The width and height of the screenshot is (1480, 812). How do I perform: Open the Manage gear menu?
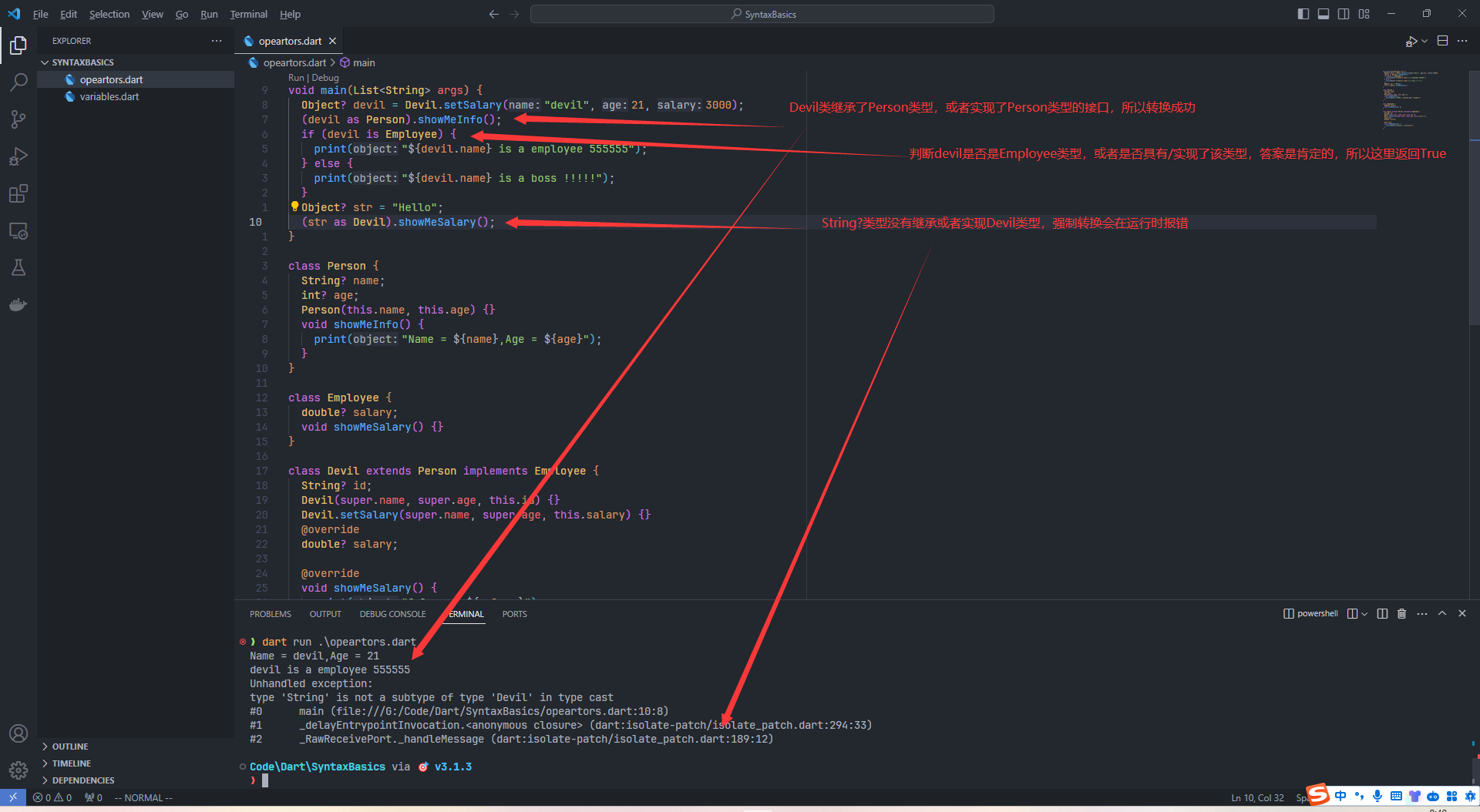click(18, 770)
